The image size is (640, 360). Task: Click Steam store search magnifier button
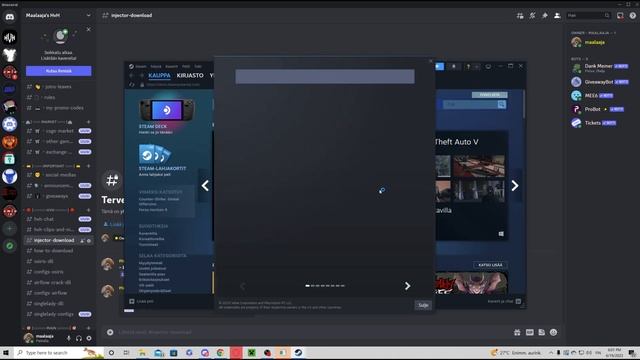point(502,104)
